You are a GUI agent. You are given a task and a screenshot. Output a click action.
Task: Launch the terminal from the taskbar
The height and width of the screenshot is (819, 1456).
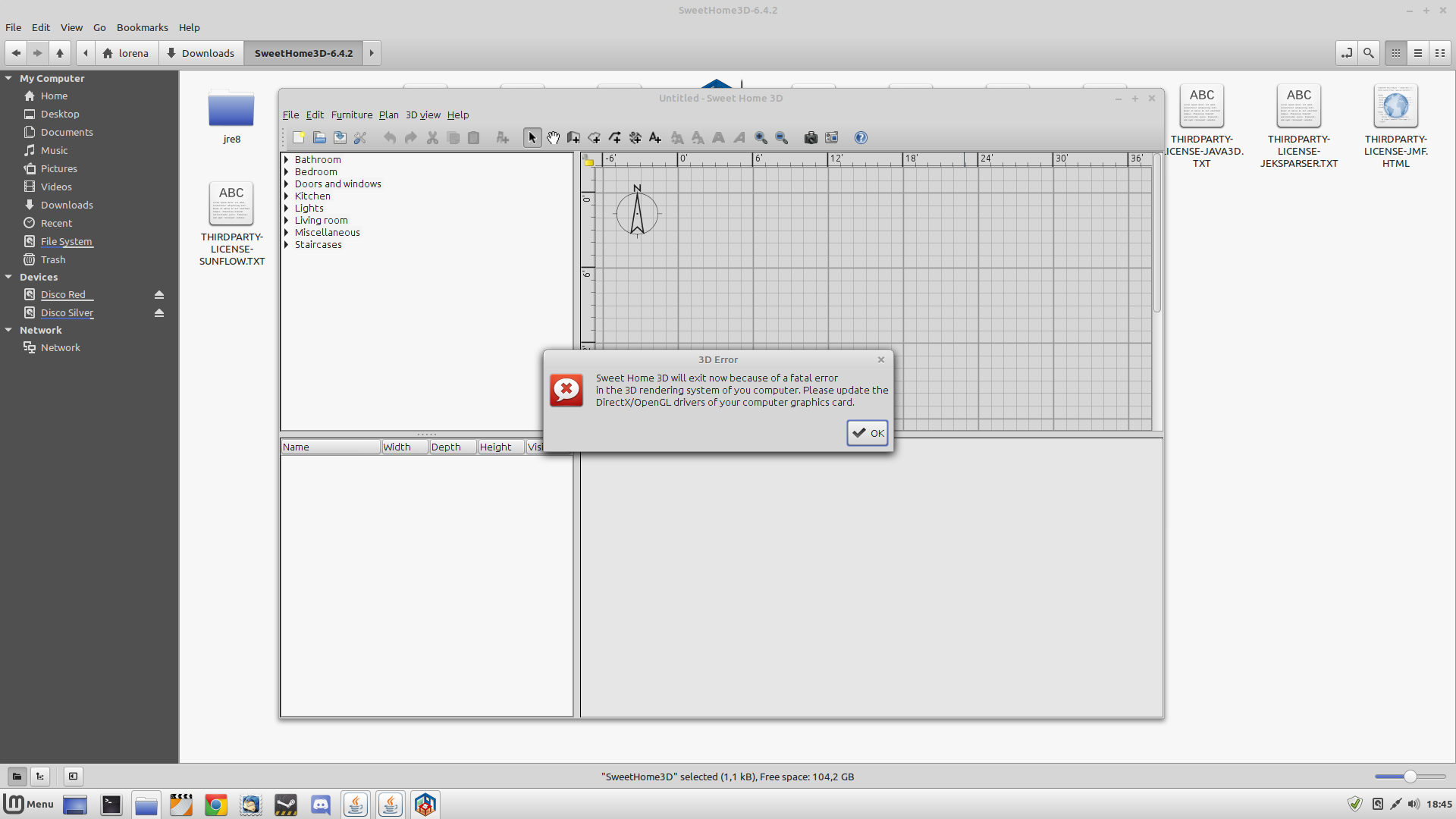coord(111,805)
